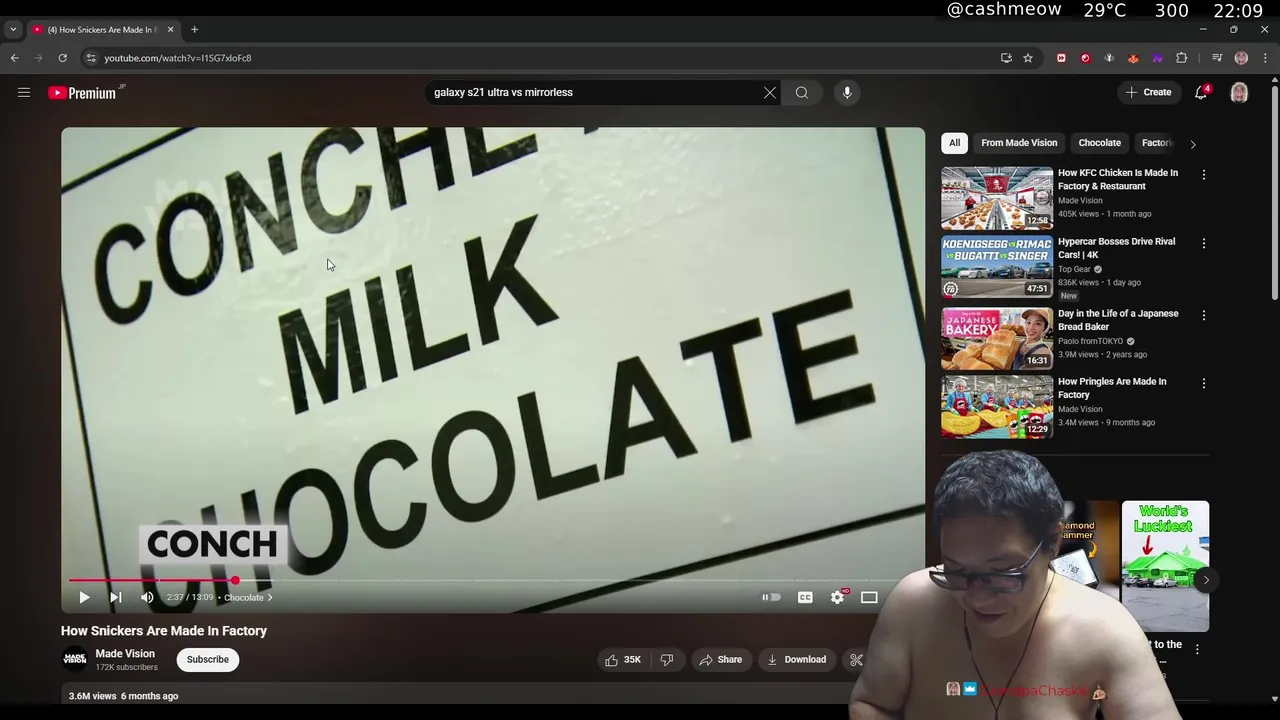Subscribe to Made Vision channel
1280x720 pixels.
208,659
